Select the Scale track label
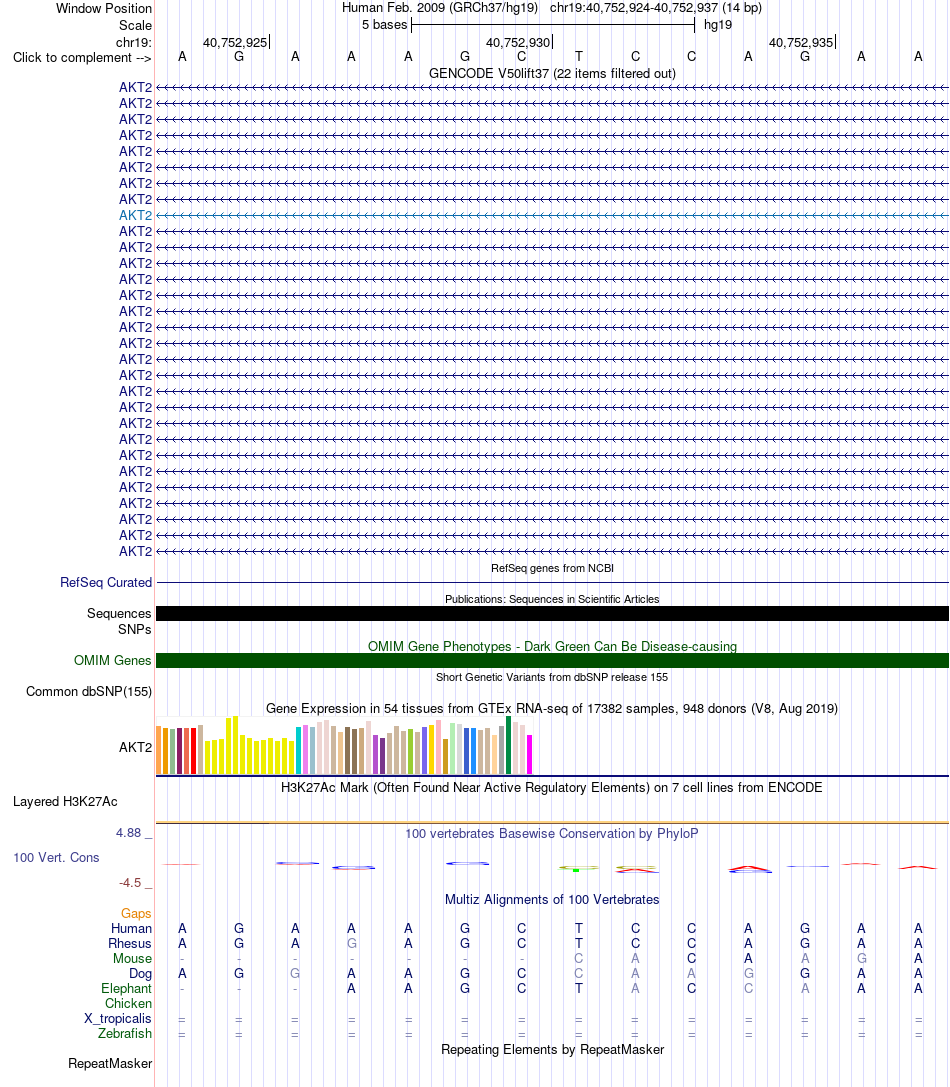Image resolution: width=950 pixels, height=1087 pixels. (135, 26)
